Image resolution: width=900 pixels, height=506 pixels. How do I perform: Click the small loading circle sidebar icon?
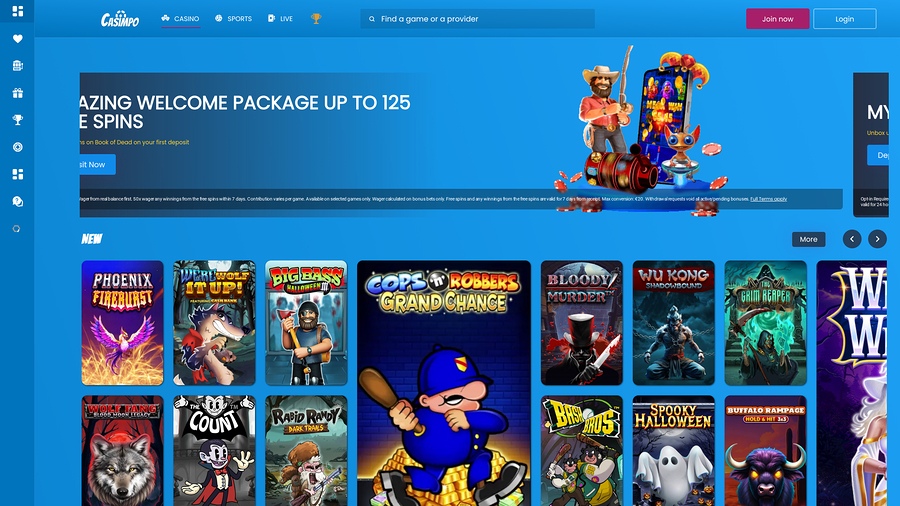[17, 229]
